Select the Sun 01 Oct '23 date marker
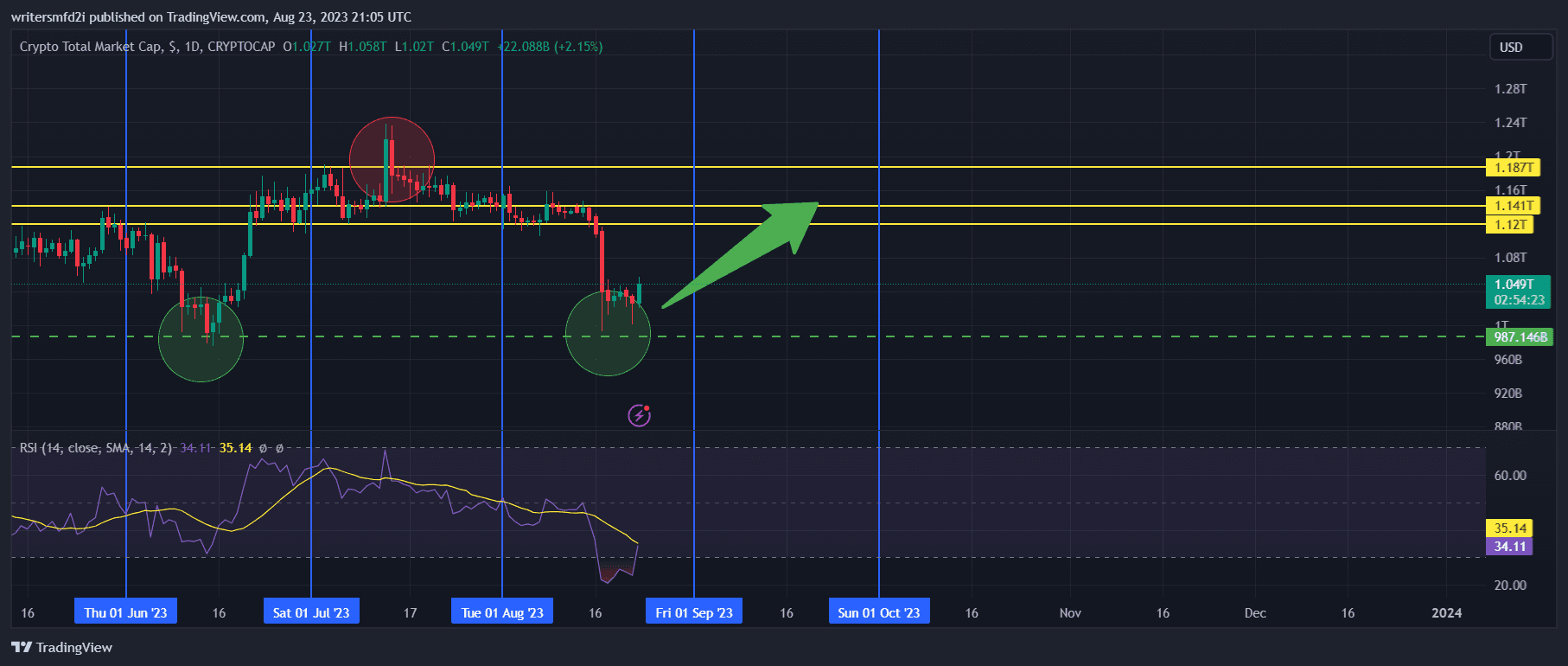 (878, 612)
